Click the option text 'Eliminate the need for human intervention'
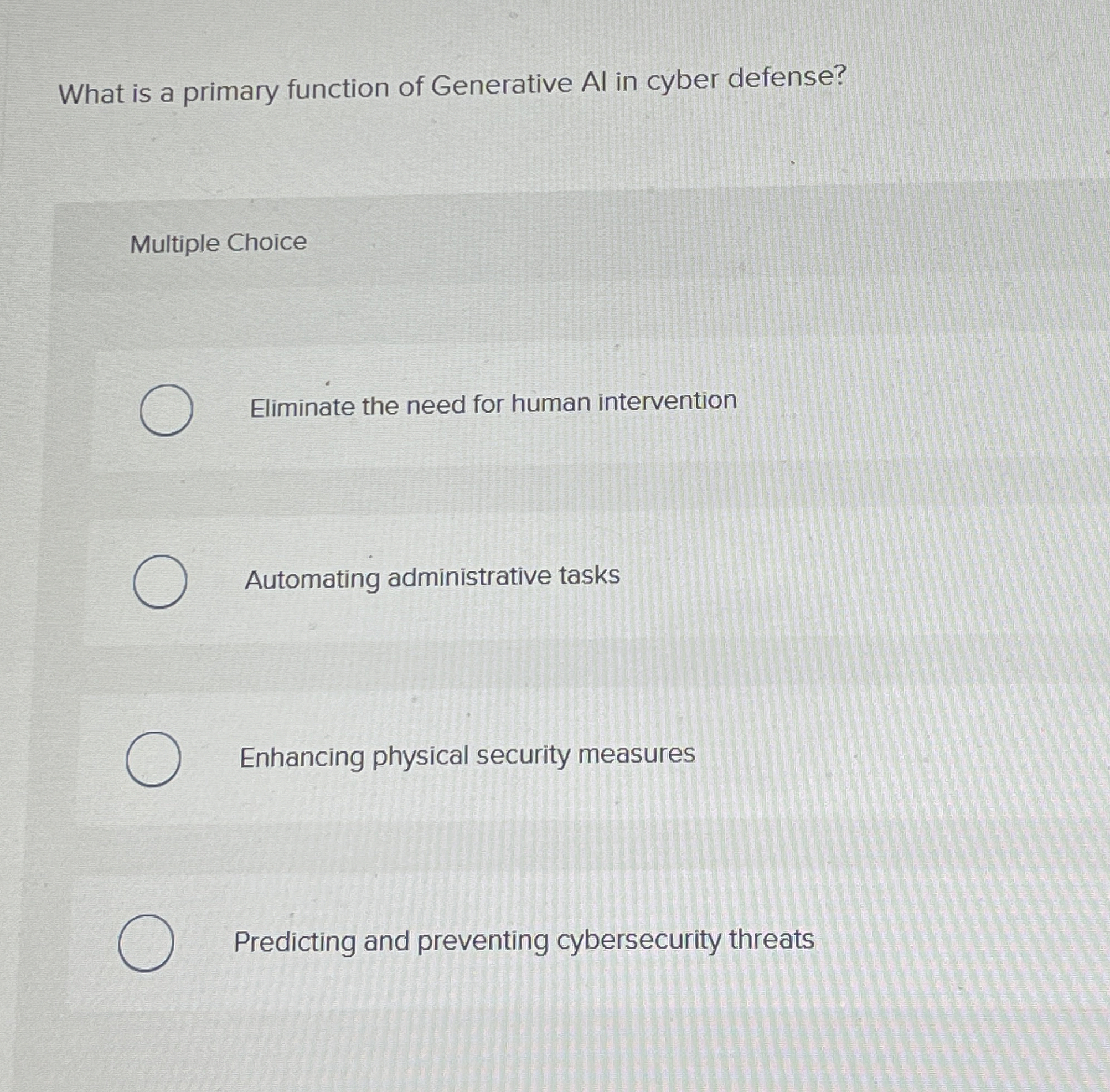Screen dimensions: 1110x1092 click(494, 404)
